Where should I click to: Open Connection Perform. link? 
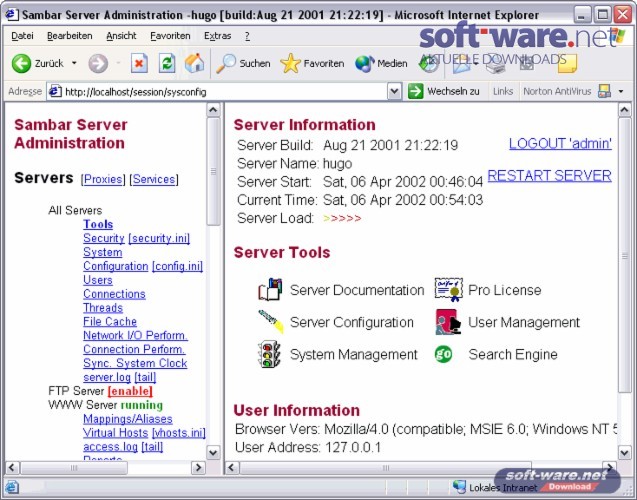[x=134, y=349]
